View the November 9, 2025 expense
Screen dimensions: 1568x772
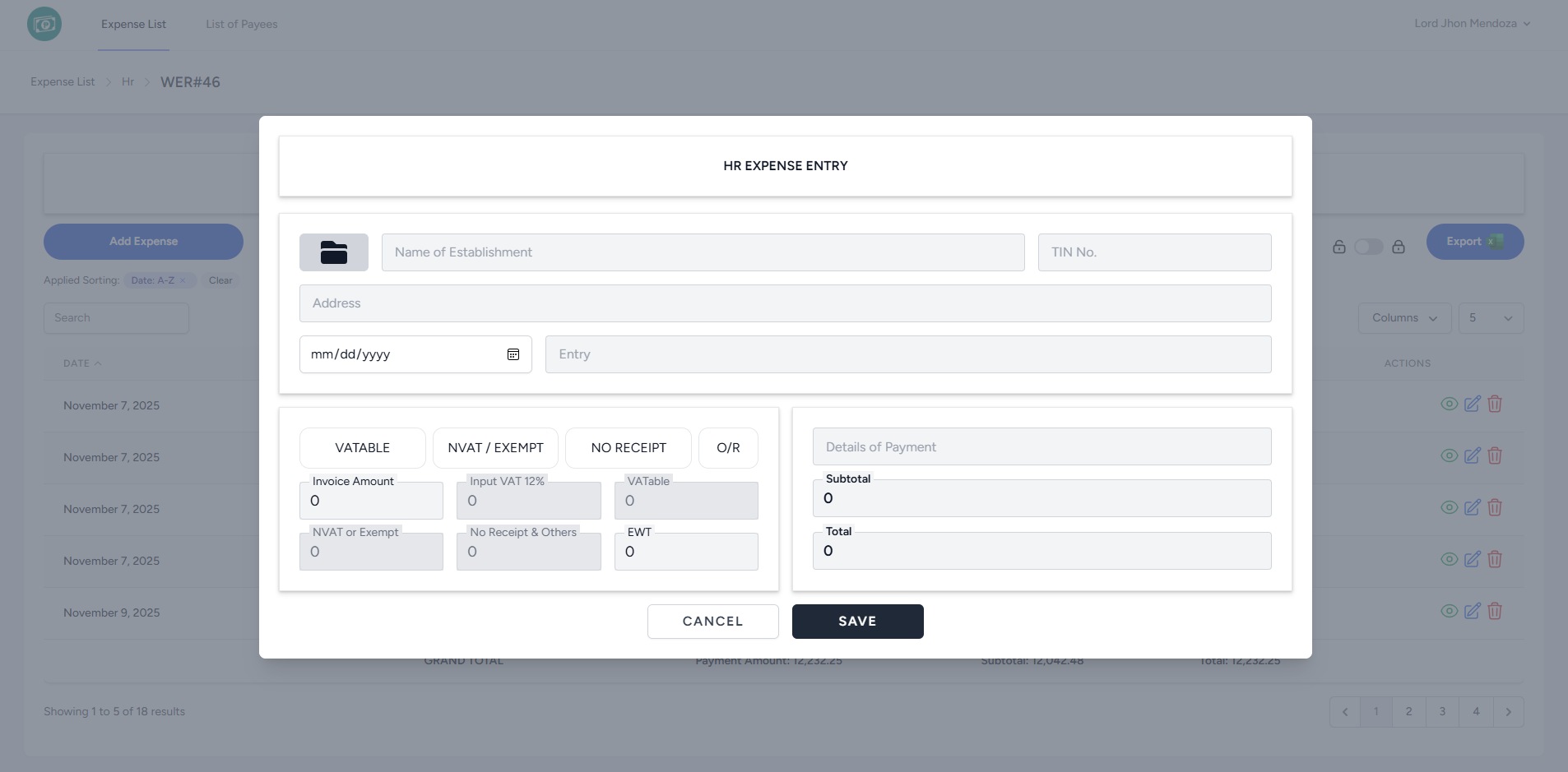(x=1450, y=611)
